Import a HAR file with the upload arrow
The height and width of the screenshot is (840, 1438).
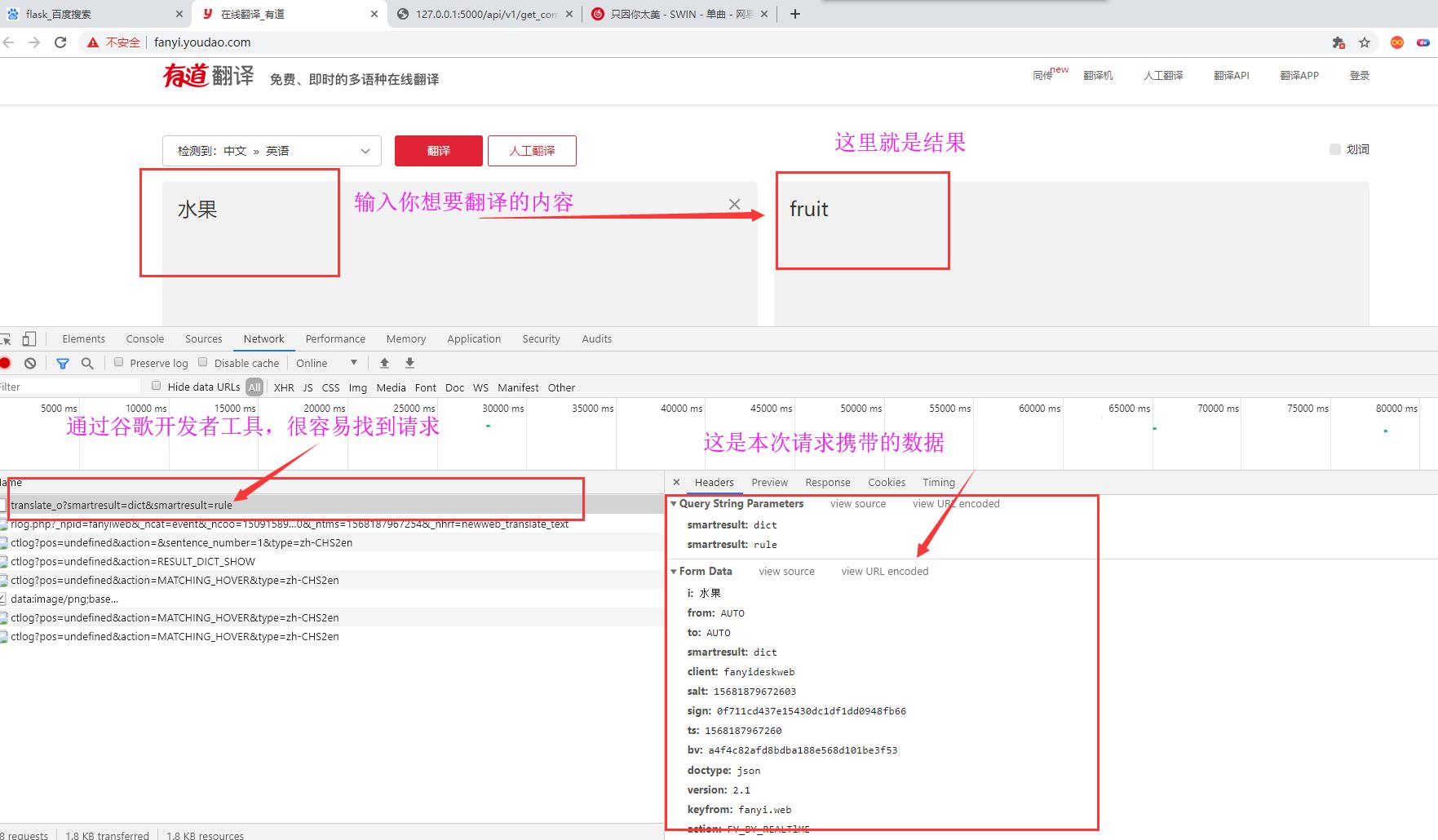point(384,363)
